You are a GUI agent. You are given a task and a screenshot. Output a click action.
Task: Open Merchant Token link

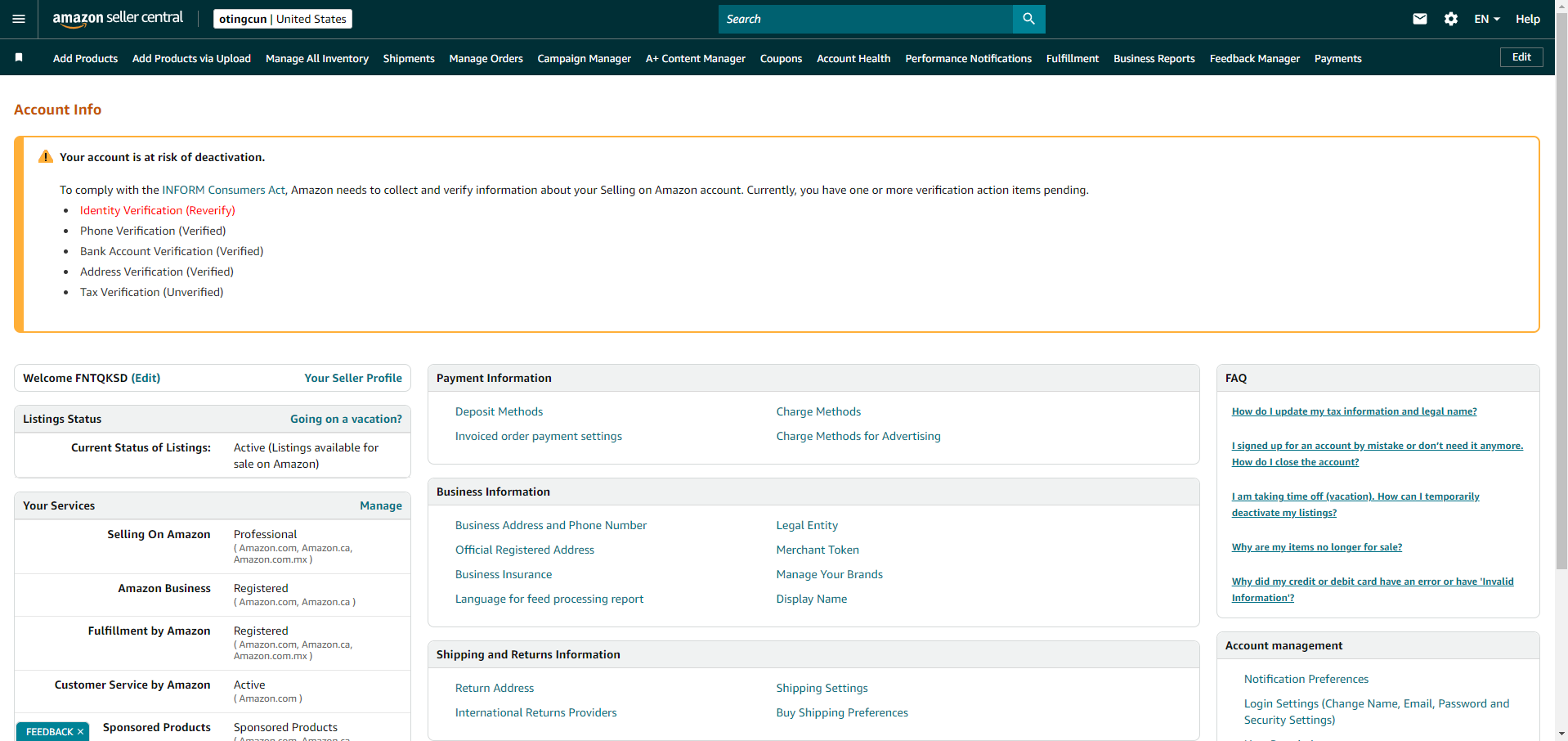pyautogui.click(x=818, y=550)
